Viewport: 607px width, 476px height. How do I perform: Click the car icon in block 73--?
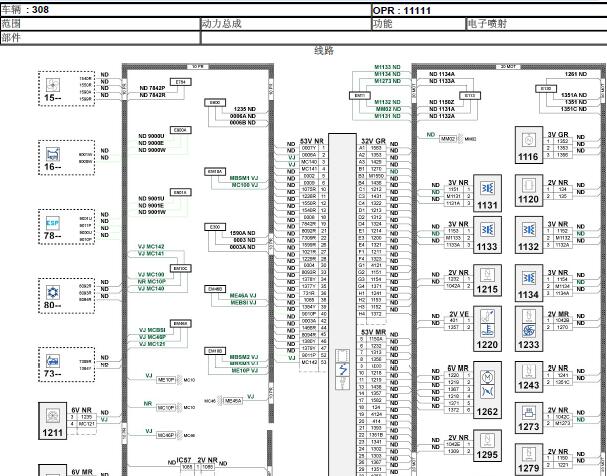tap(53, 361)
